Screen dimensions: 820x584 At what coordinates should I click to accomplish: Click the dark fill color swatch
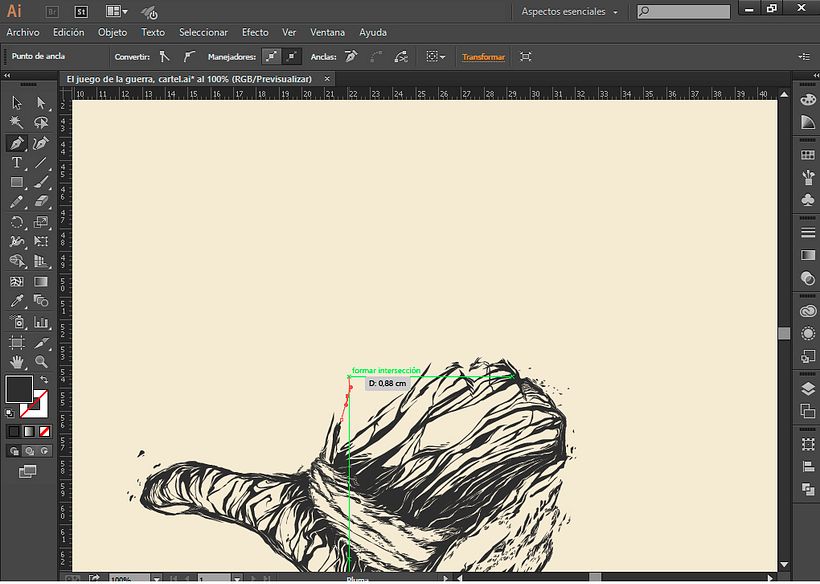(19, 389)
